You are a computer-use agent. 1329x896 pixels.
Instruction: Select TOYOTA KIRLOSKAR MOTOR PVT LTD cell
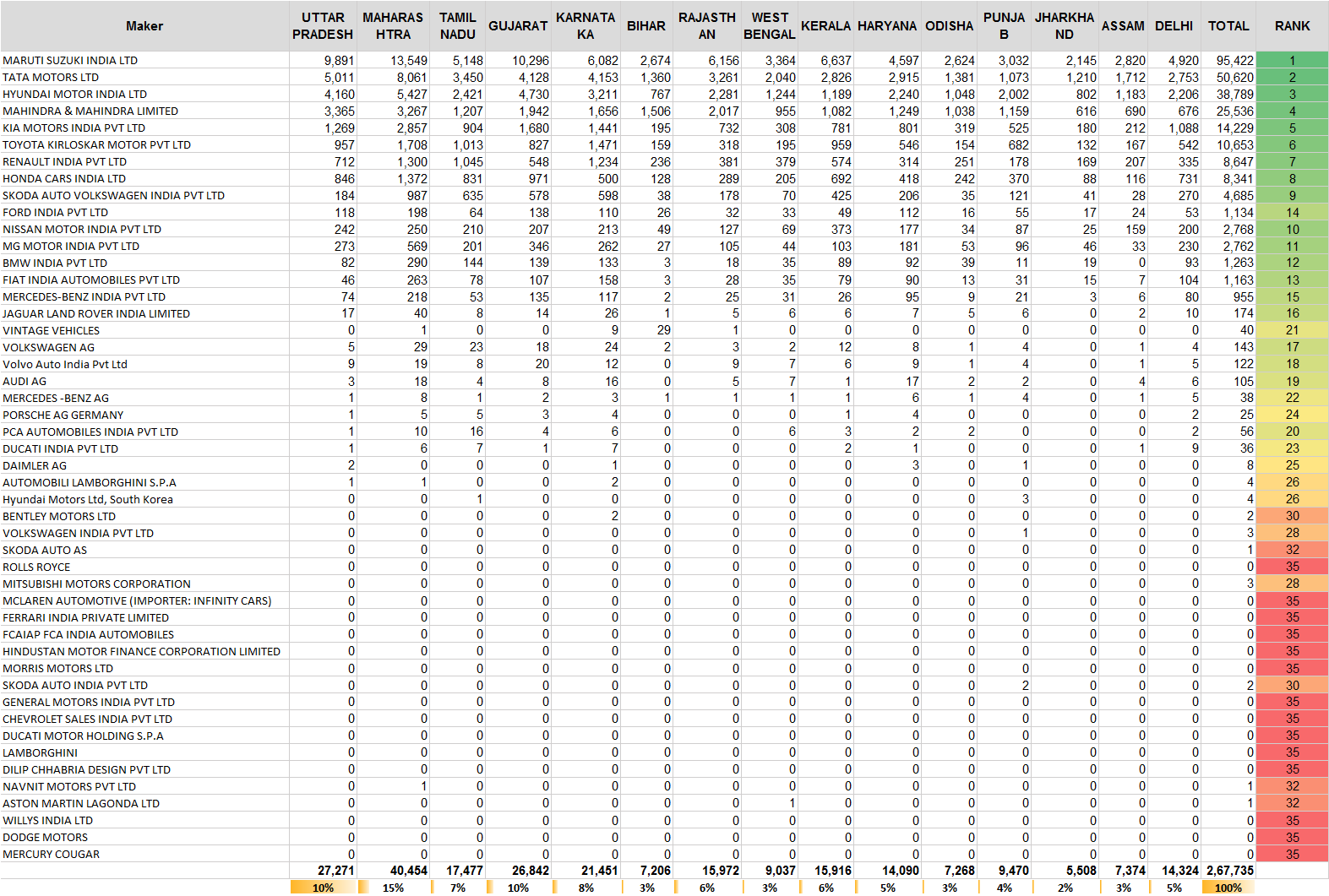(x=144, y=144)
